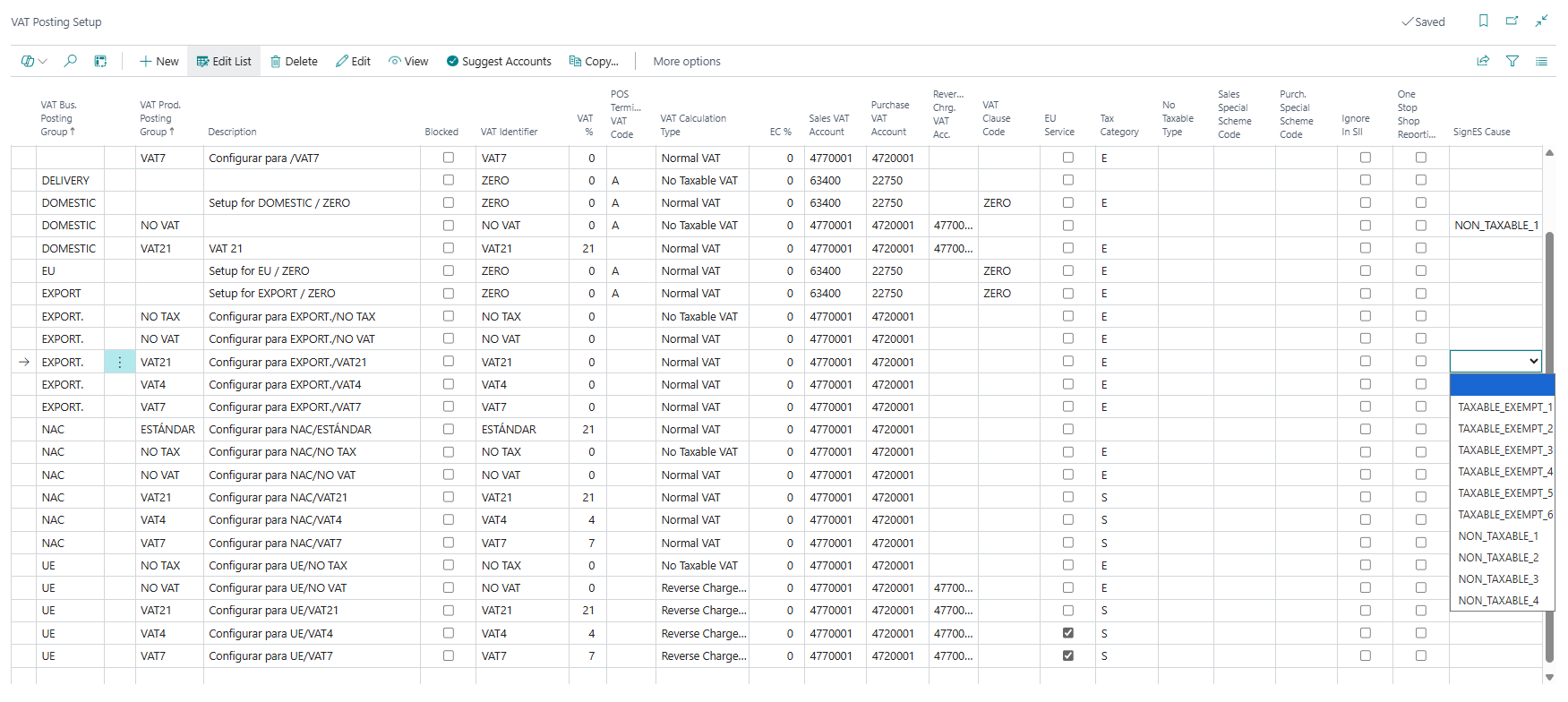Uncheck EU Service for UE VAT4 row
1568x702 pixels.
[x=1067, y=633]
